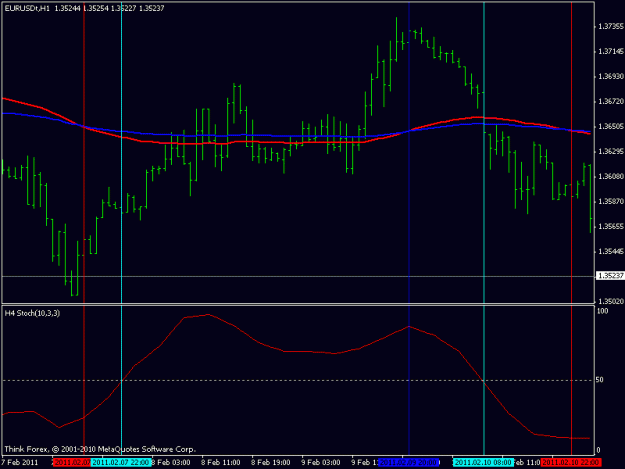Click price scale value 1.36505
625x469 pixels.
click(611, 127)
